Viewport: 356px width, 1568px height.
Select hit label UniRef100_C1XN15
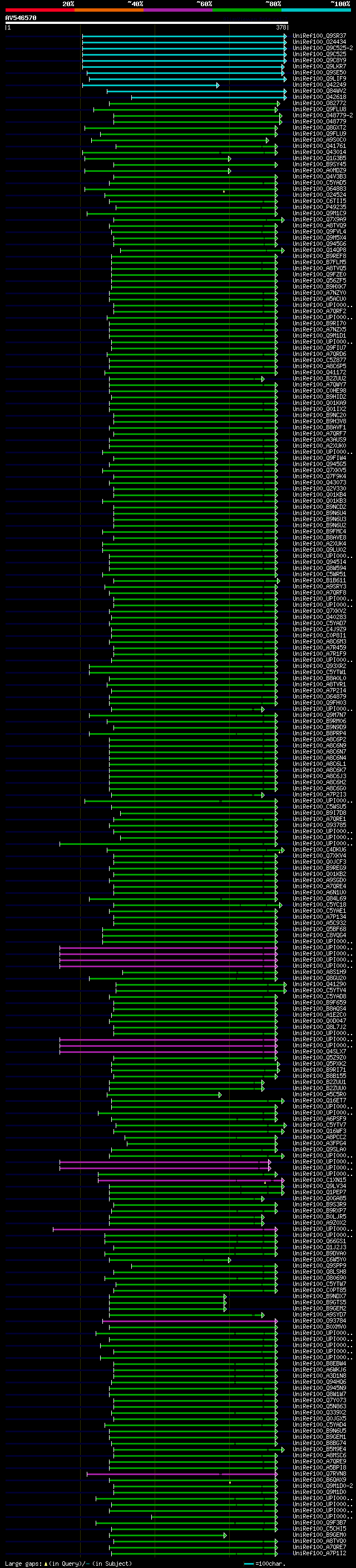[x=319, y=1180]
